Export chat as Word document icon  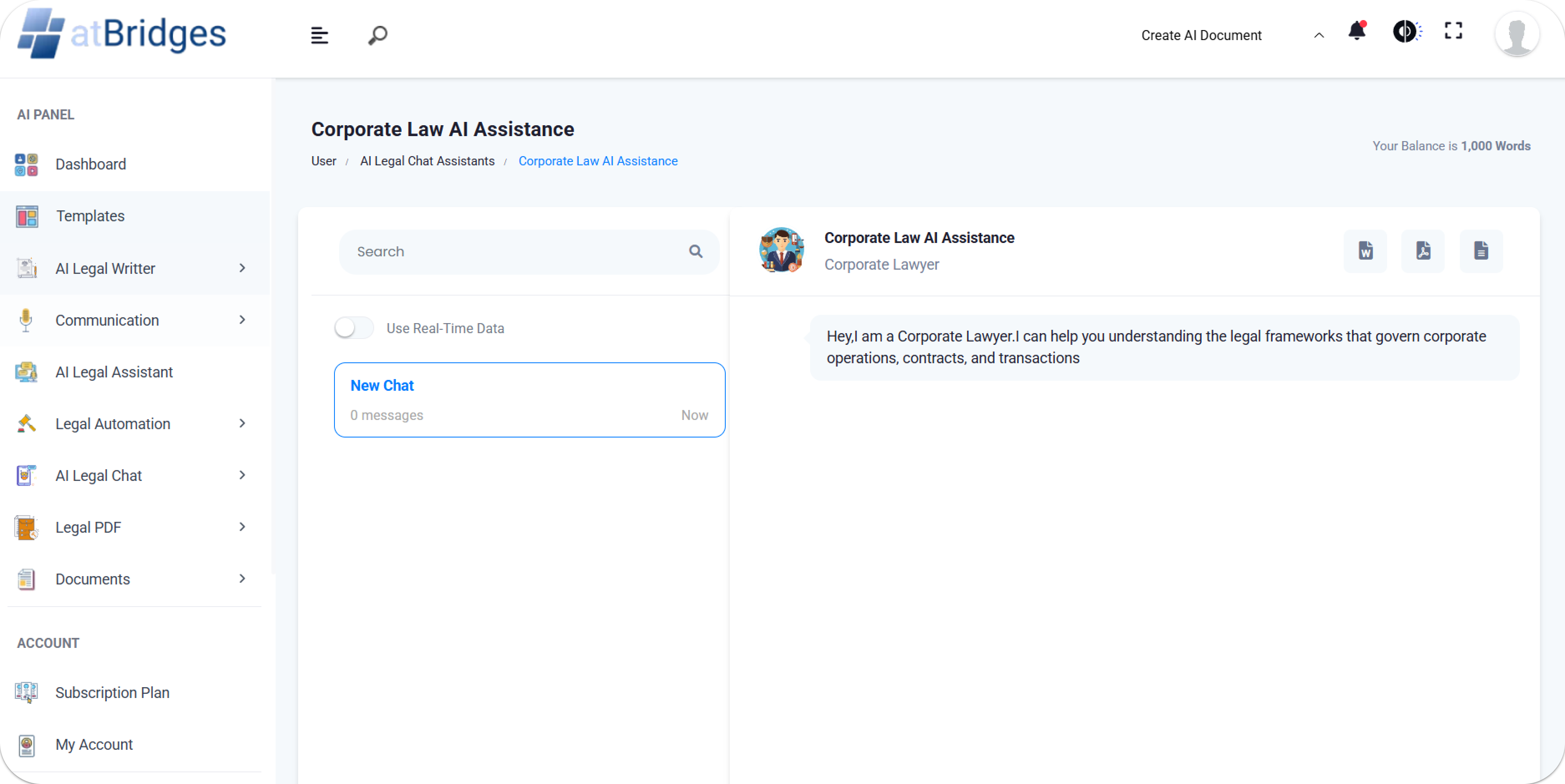click(1365, 251)
